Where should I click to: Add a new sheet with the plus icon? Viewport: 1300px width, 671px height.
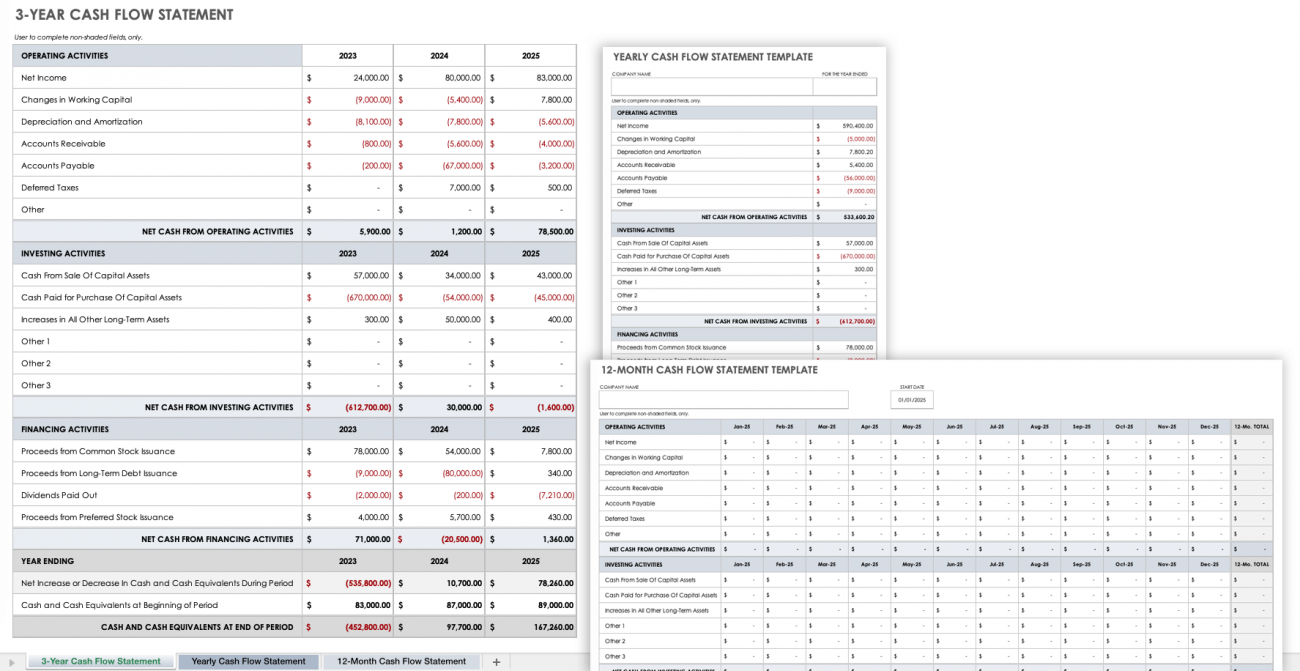(x=496, y=661)
